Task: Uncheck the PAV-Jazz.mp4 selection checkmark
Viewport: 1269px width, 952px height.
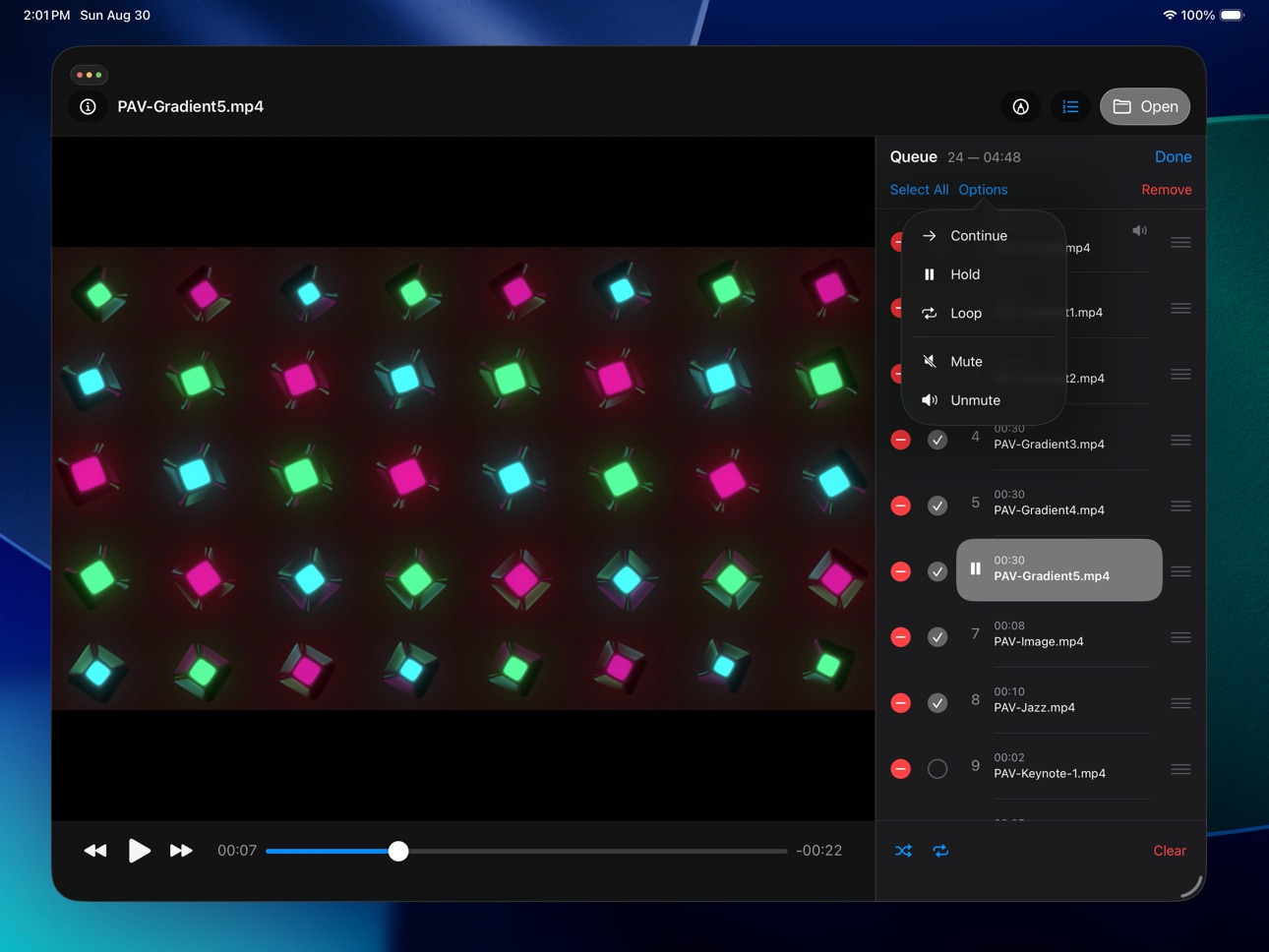Action: coord(937,703)
